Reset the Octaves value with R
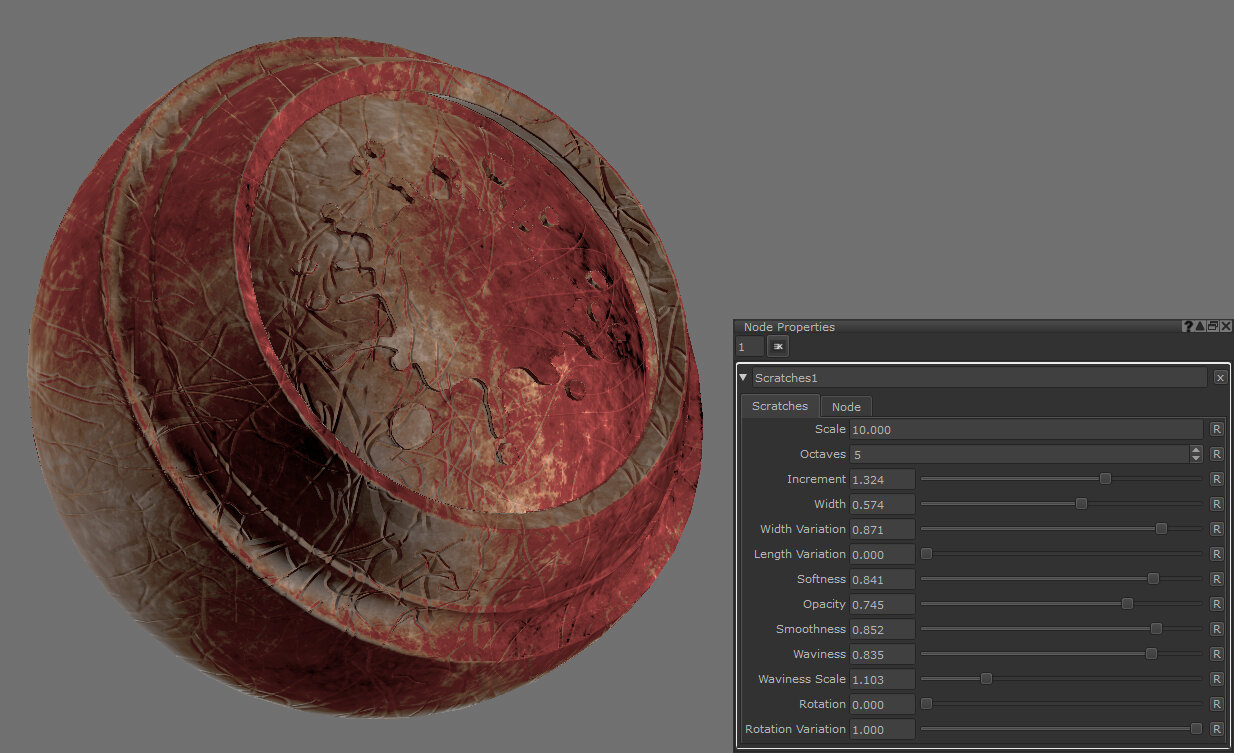The width and height of the screenshot is (1234, 753). (1216, 454)
